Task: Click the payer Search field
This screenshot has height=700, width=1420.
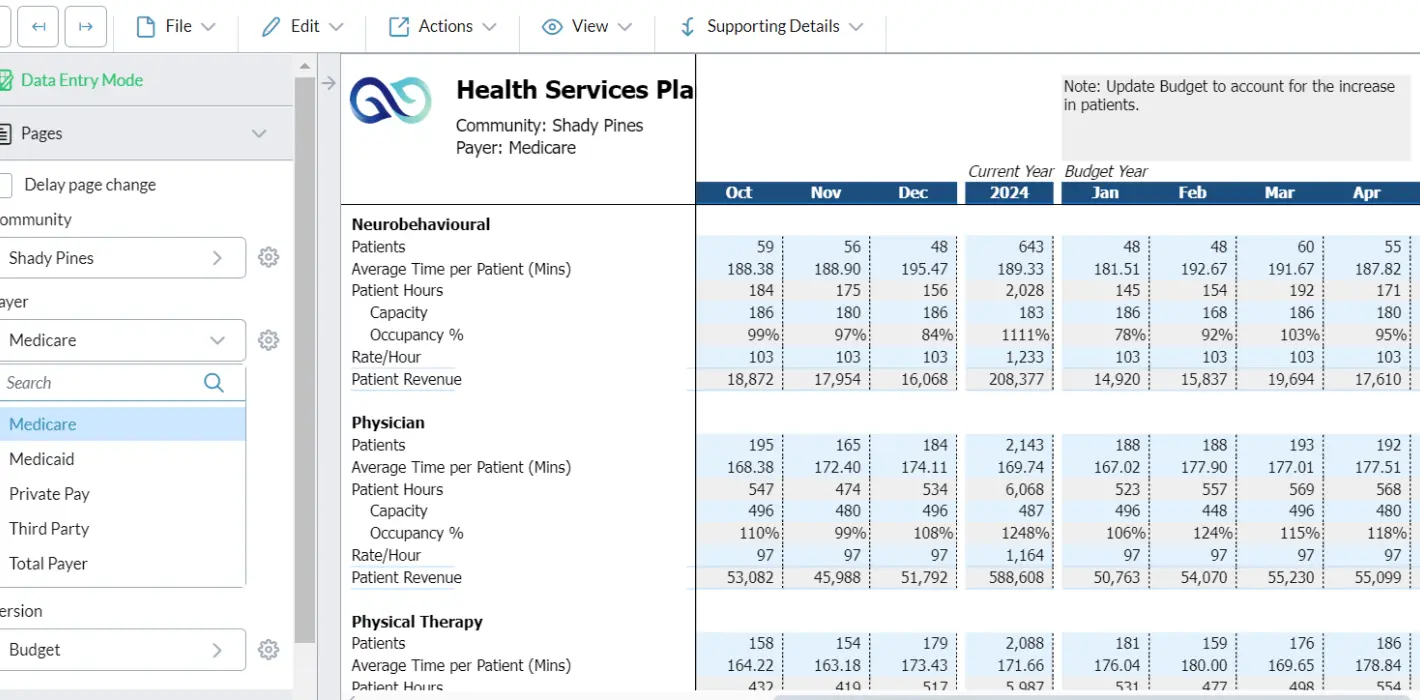Action: pyautogui.click(x=100, y=383)
